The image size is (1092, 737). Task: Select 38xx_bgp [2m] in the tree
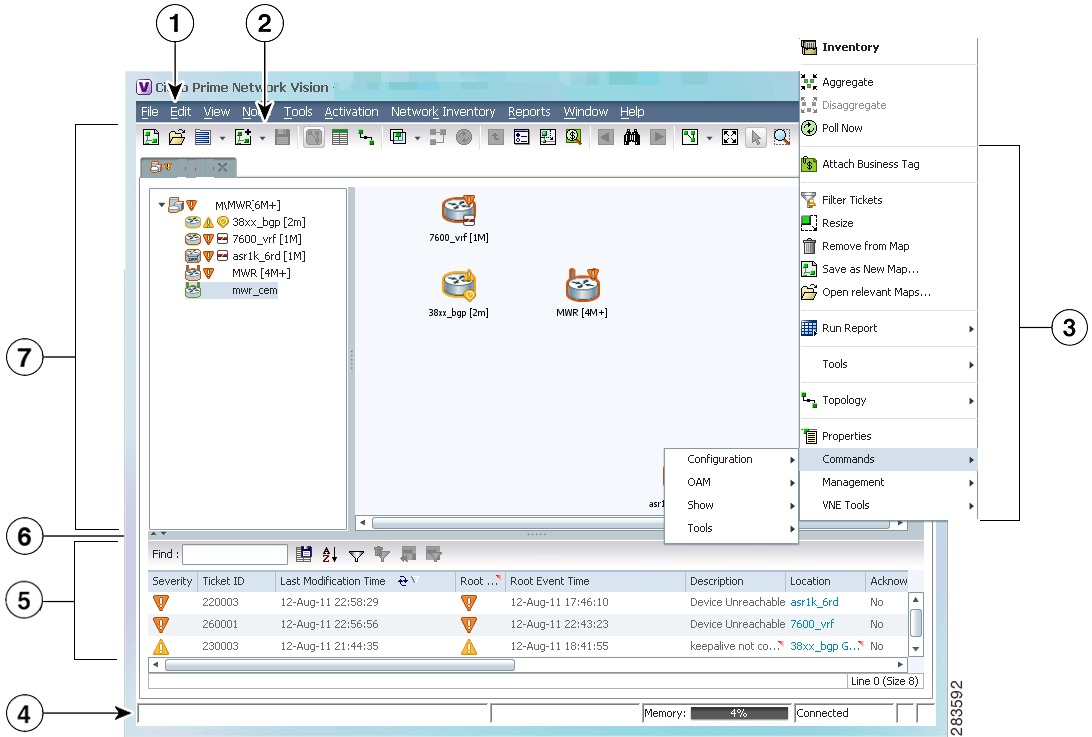[269, 222]
